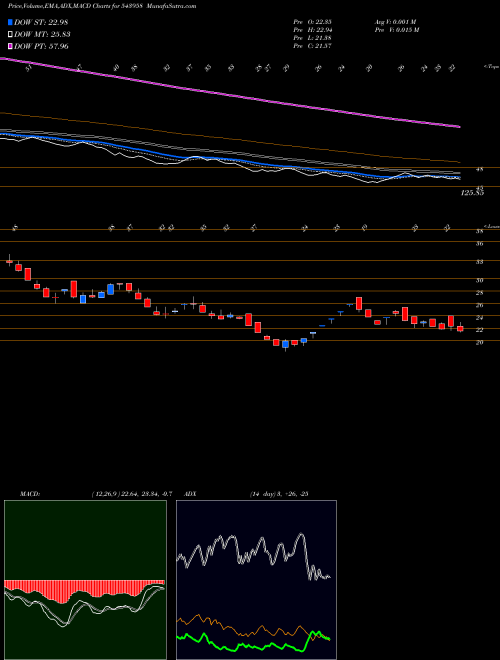Click the lowest blue candlestick near 20
500x660 pixels.
pos(285,344)
